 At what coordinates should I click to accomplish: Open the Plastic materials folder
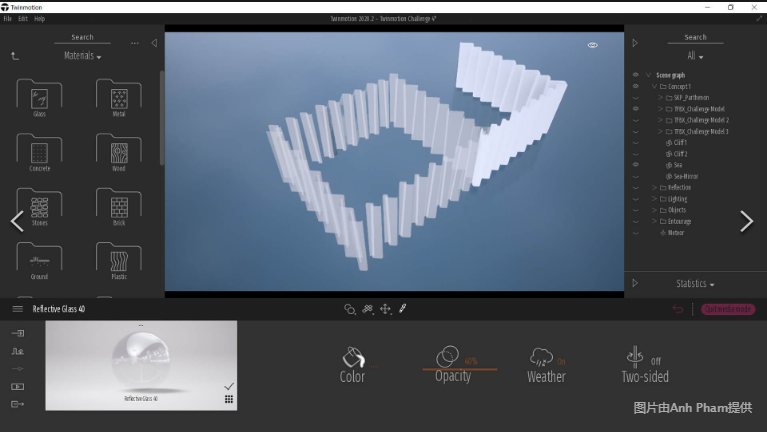pos(119,261)
